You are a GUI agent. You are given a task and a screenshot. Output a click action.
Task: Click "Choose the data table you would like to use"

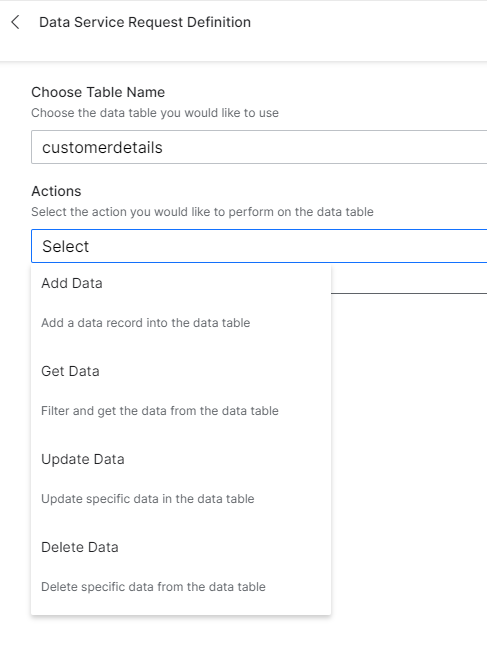click(x=155, y=113)
